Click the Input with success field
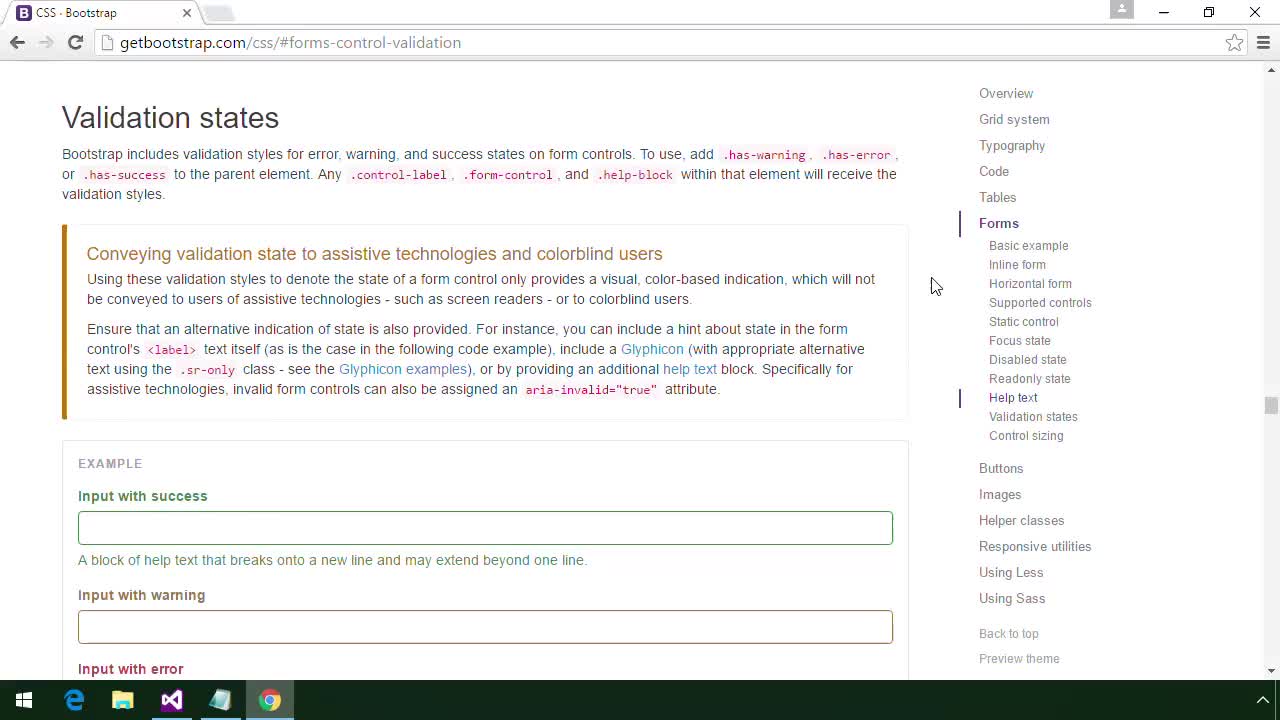This screenshot has width=1280, height=720. pyautogui.click(x=485, y=528)
